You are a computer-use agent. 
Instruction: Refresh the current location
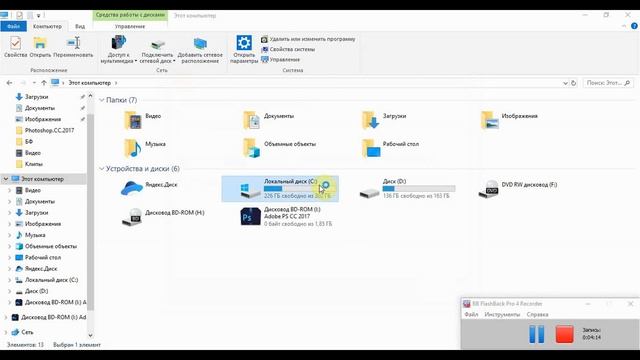click(573, 83)
